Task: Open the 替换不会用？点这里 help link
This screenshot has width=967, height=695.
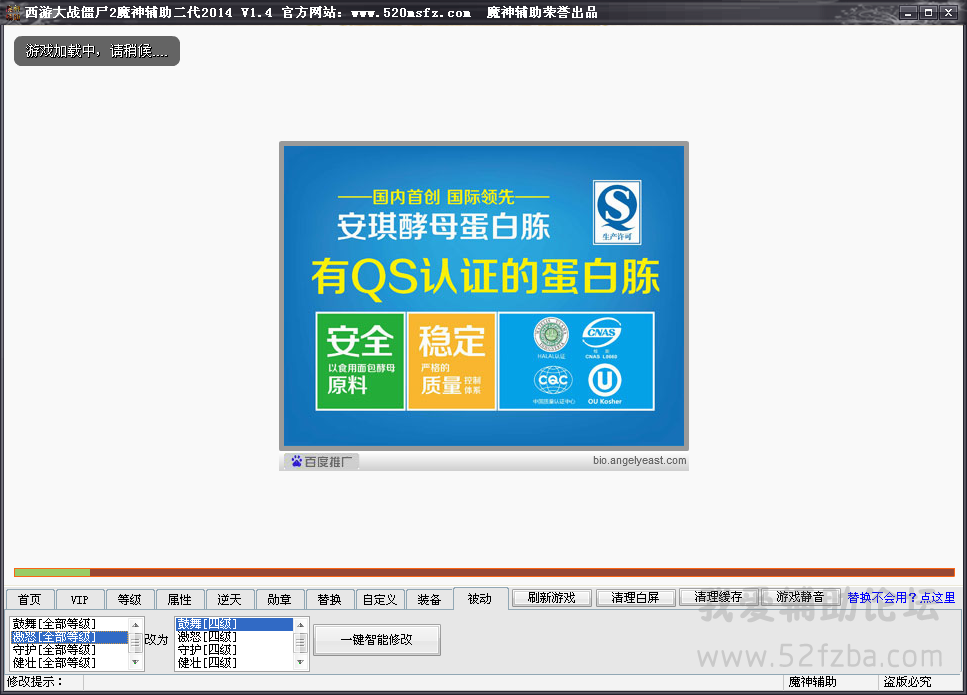Action: coord(900,598)
